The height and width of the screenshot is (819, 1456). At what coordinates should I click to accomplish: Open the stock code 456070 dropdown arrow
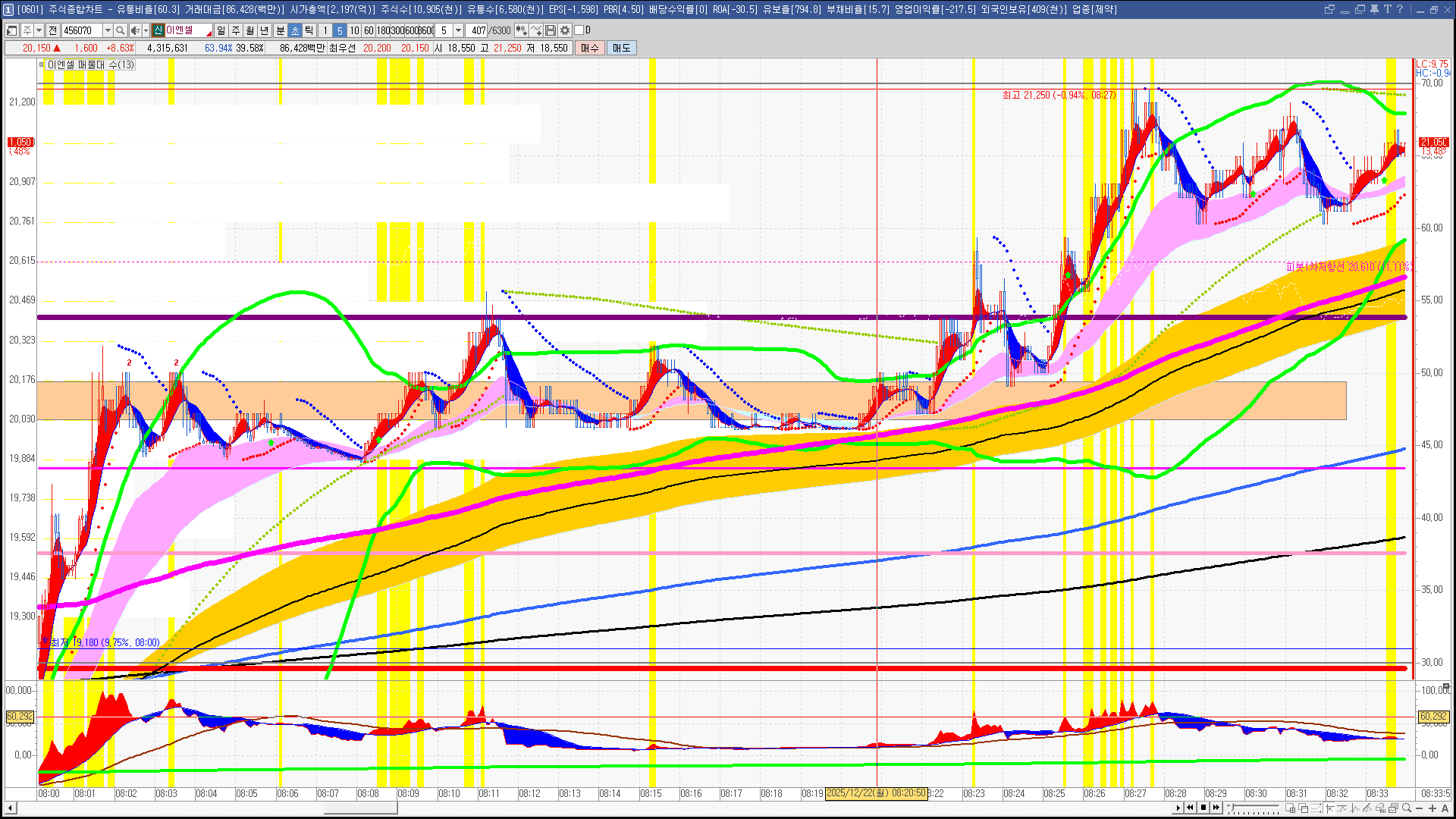(x=108, y=30)
